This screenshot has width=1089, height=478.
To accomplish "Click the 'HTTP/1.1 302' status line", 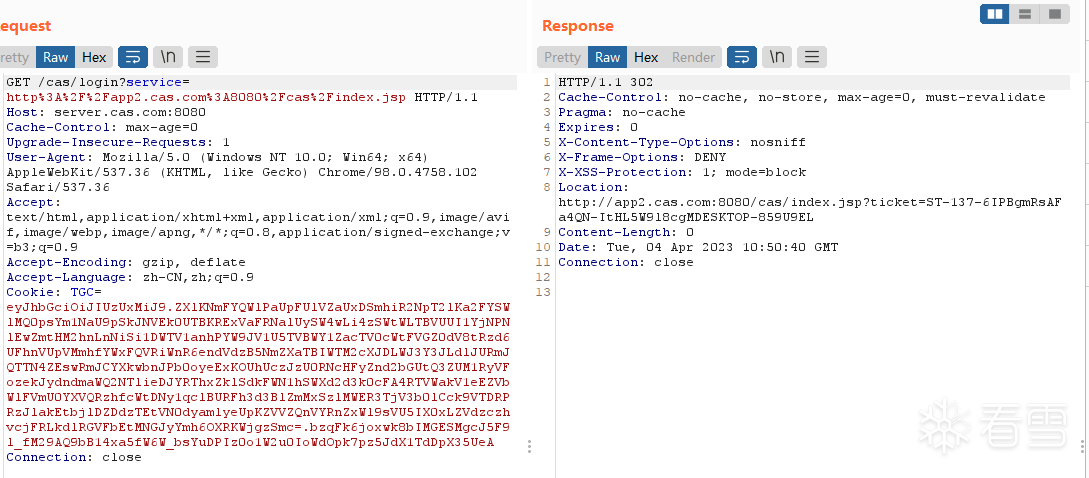I will pos(606,82).
